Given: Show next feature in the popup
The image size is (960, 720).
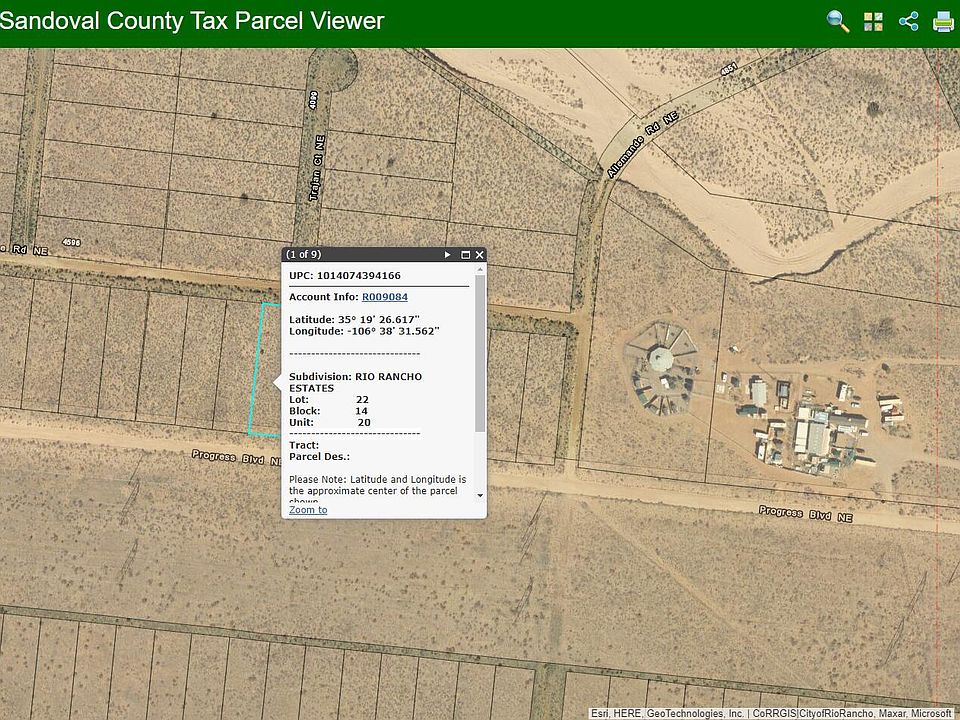Looking at the screenshot, I should click(x=448, y=255).
